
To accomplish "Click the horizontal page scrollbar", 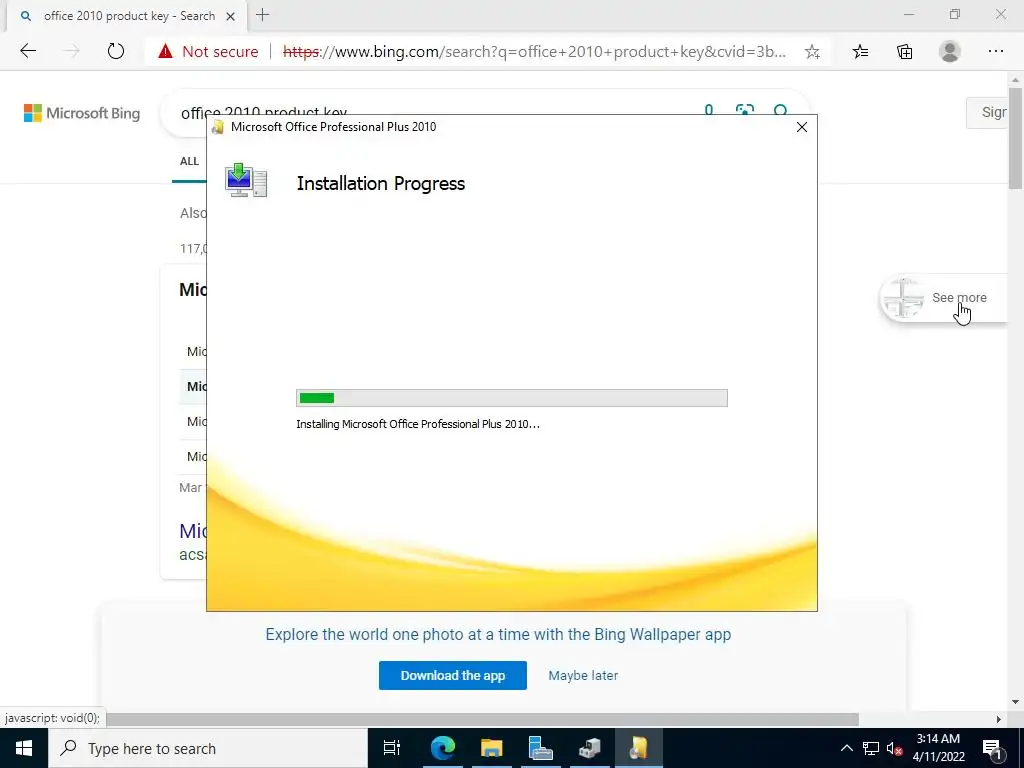I will (x=482, y=719).
